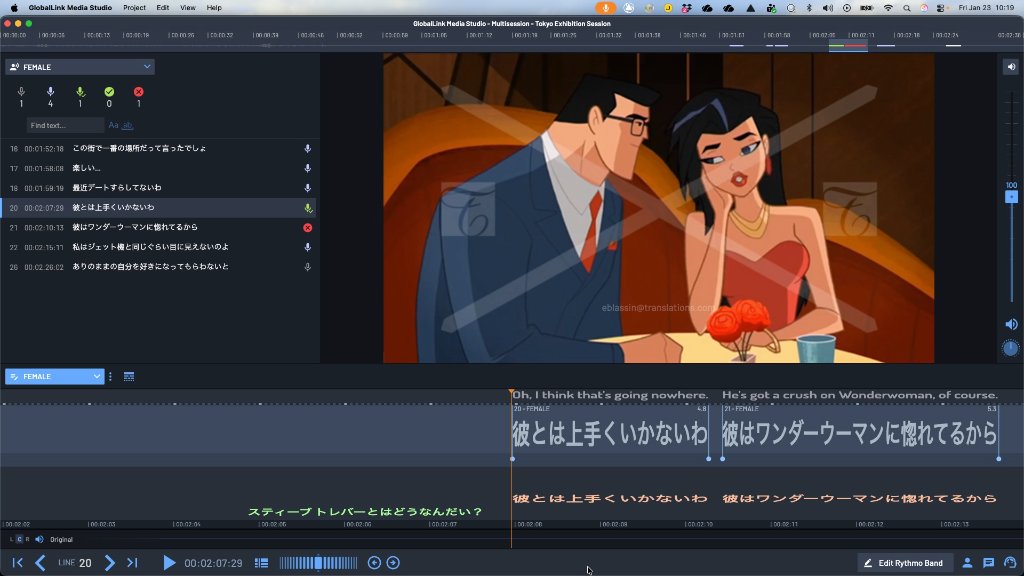Viewport: 1024px width, 576px height.
Task: Open the blue FEMALE track dropdown
Action: coord(55,376)
